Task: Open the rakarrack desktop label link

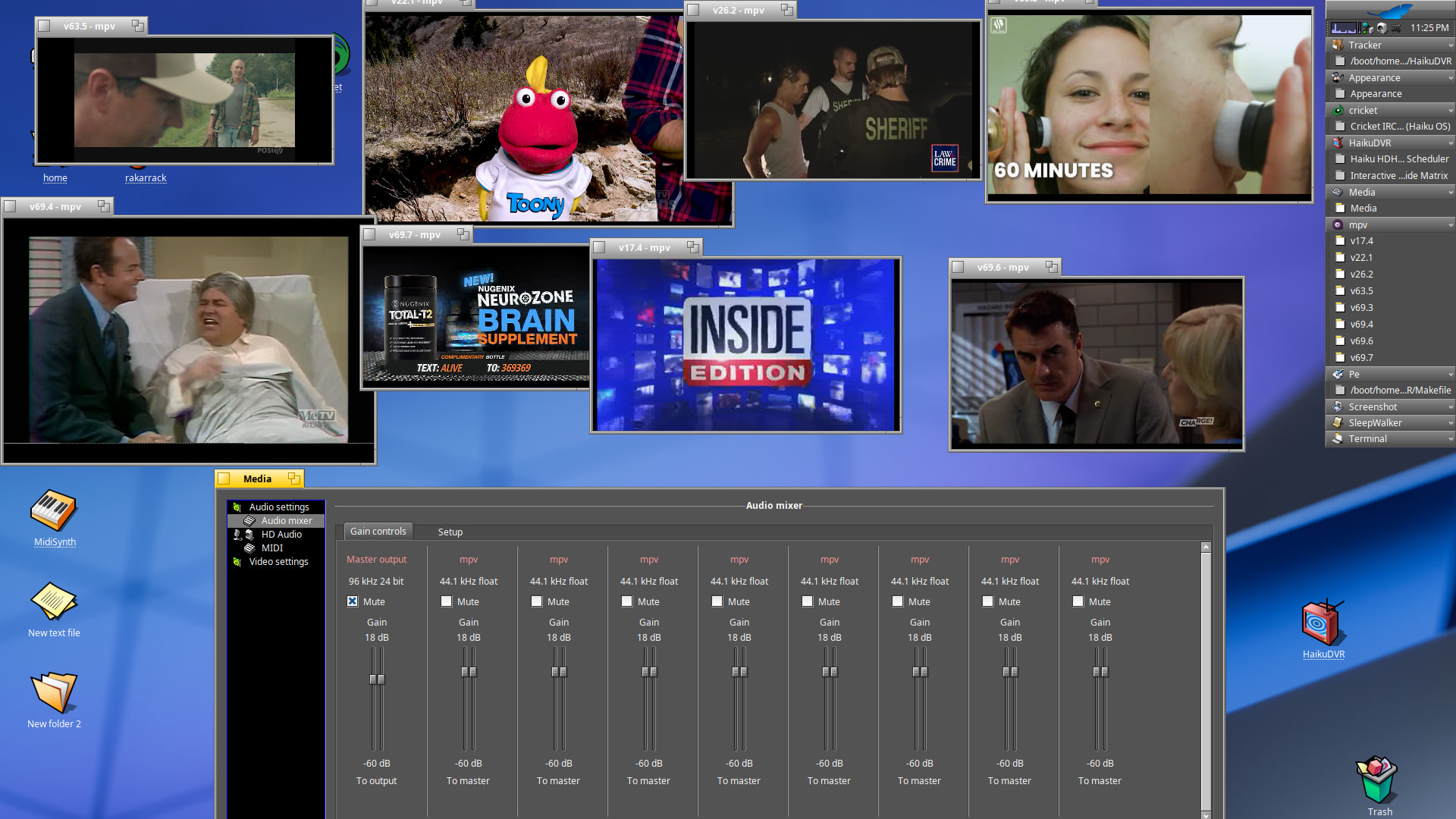Action: click(146, 178)
